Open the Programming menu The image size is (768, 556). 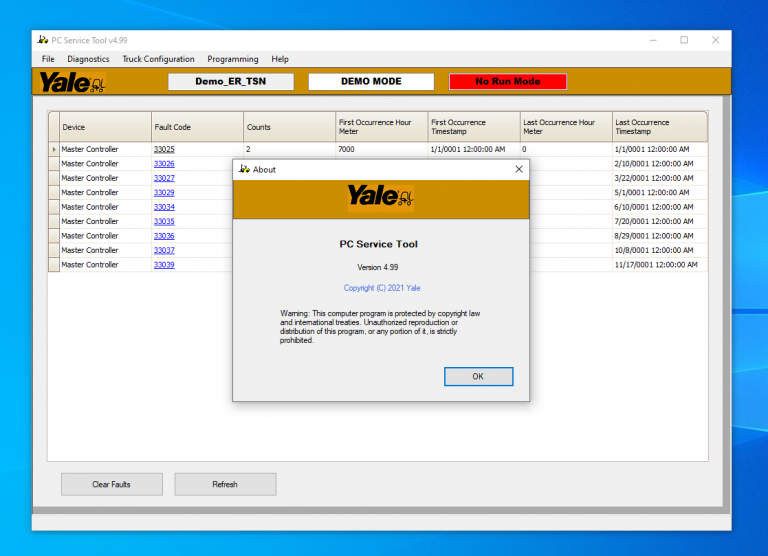(x=233, y=59)
